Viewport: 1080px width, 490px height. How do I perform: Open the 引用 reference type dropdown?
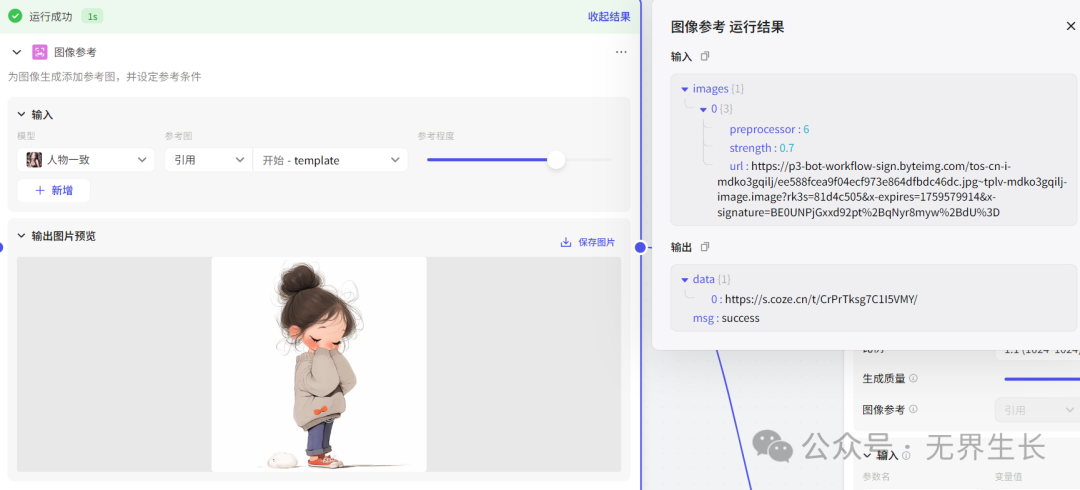pyautogui.click(x=209, y=160)
